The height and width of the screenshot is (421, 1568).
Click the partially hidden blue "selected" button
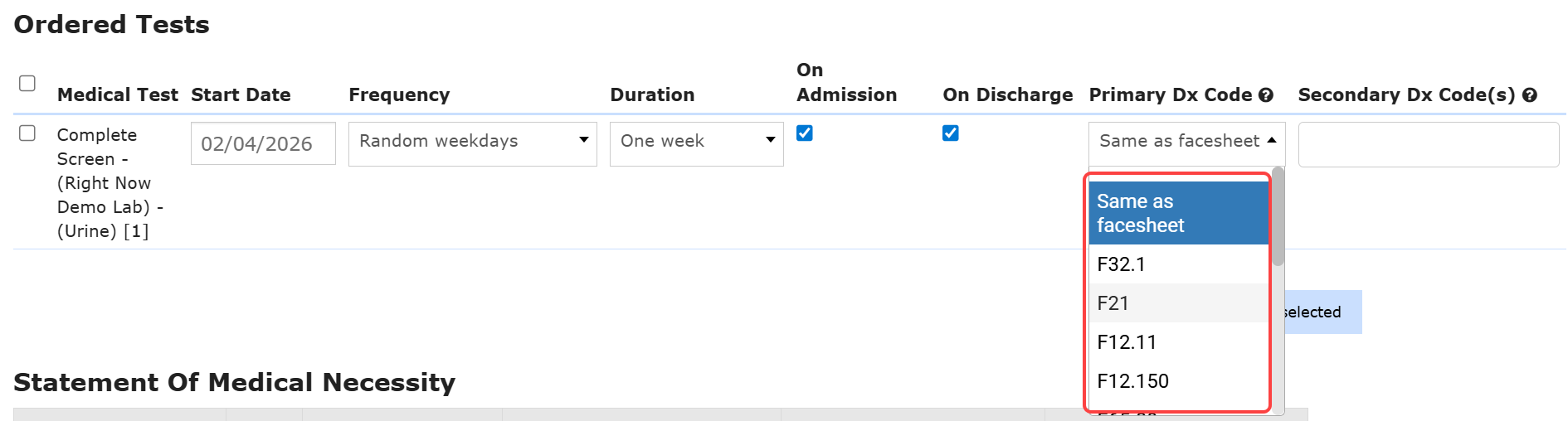[1322, 312]
